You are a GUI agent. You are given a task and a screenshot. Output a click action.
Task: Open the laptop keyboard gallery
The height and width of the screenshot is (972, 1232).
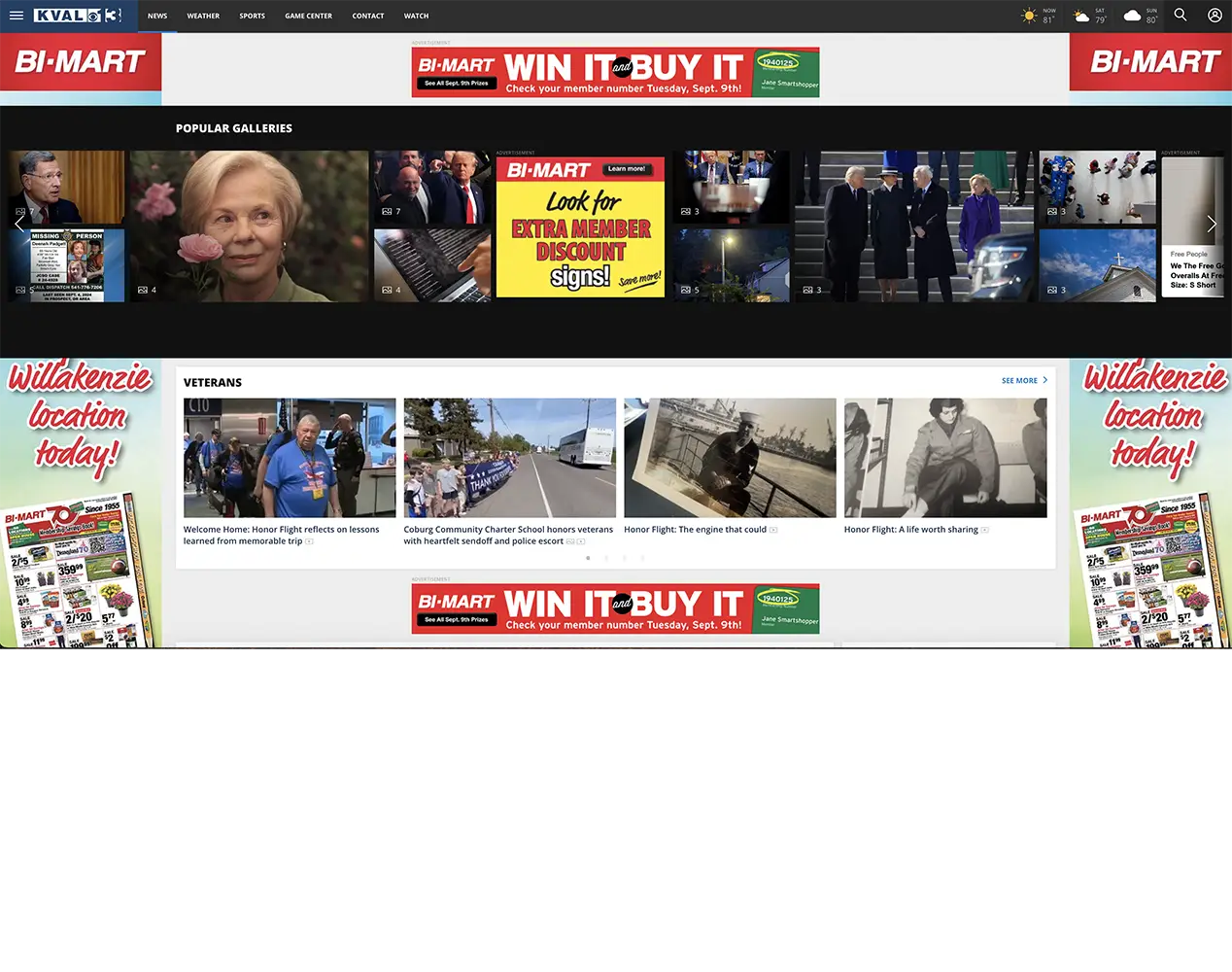point(432,265)
